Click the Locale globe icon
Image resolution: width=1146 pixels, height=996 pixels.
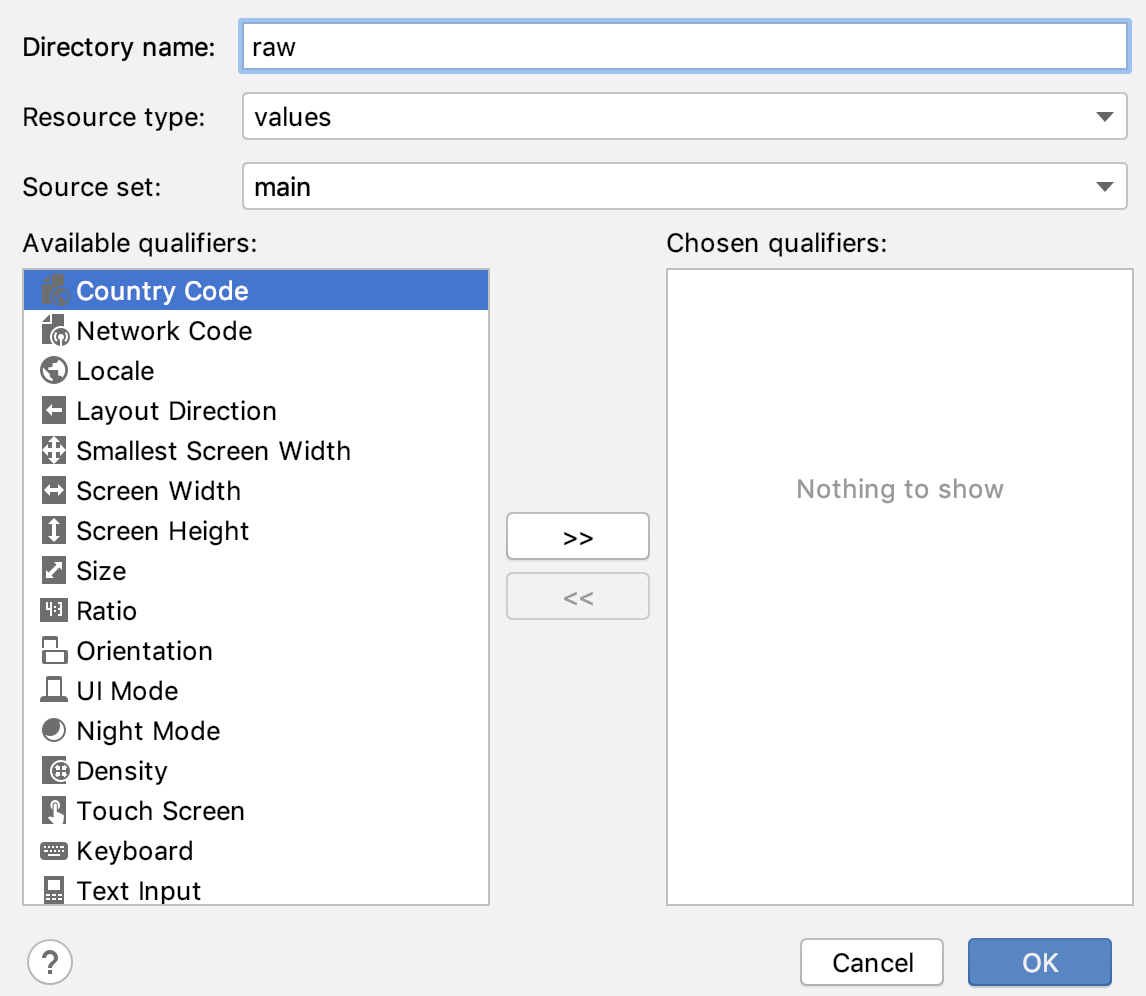click(54, 371)
